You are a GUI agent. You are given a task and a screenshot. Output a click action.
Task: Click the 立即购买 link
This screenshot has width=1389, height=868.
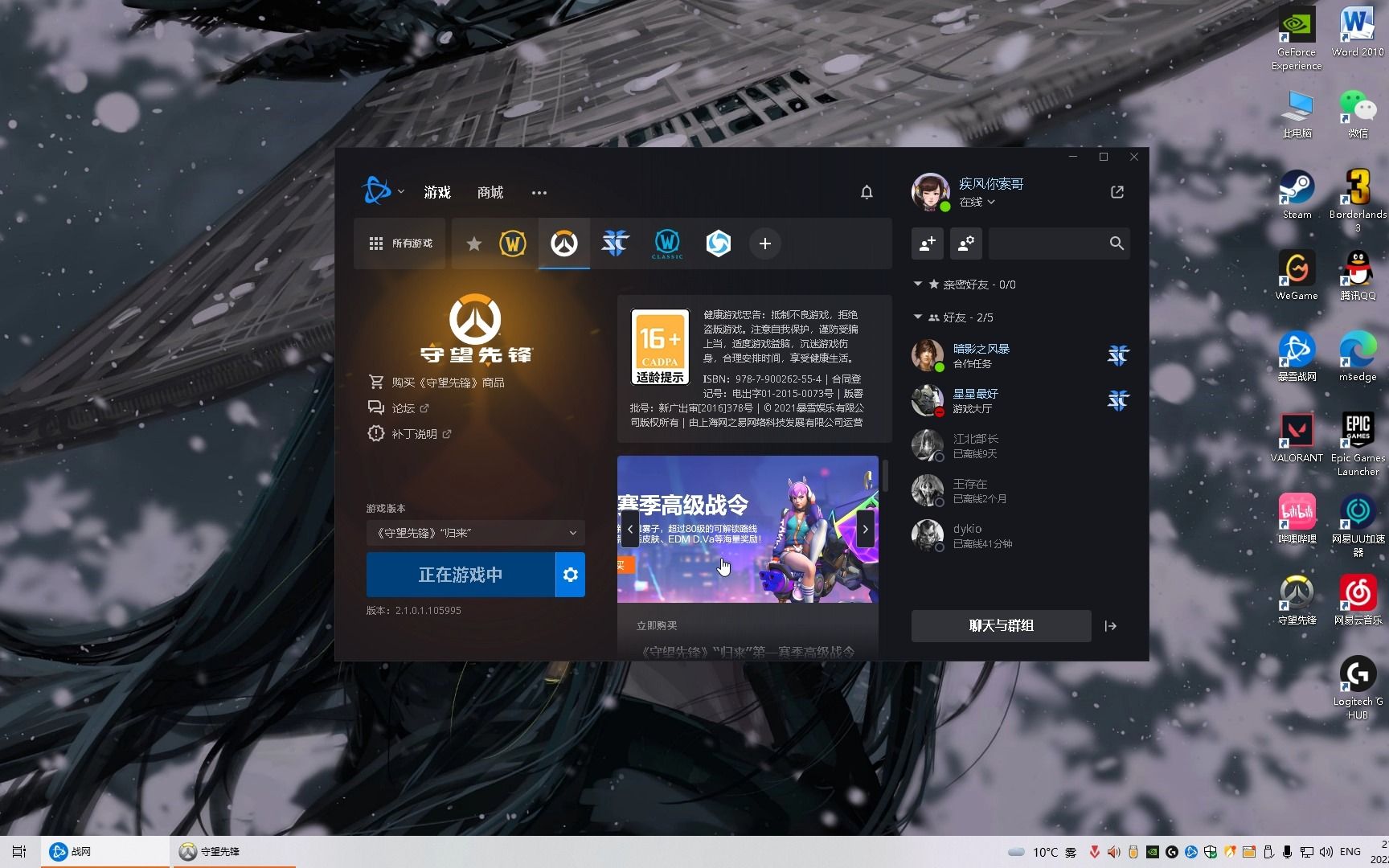tap(657, 625)
